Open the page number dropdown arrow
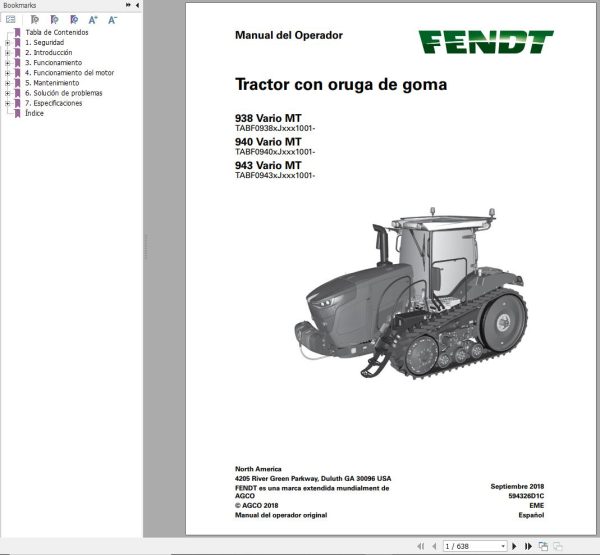The image size is (600, 555). (503, 546)
